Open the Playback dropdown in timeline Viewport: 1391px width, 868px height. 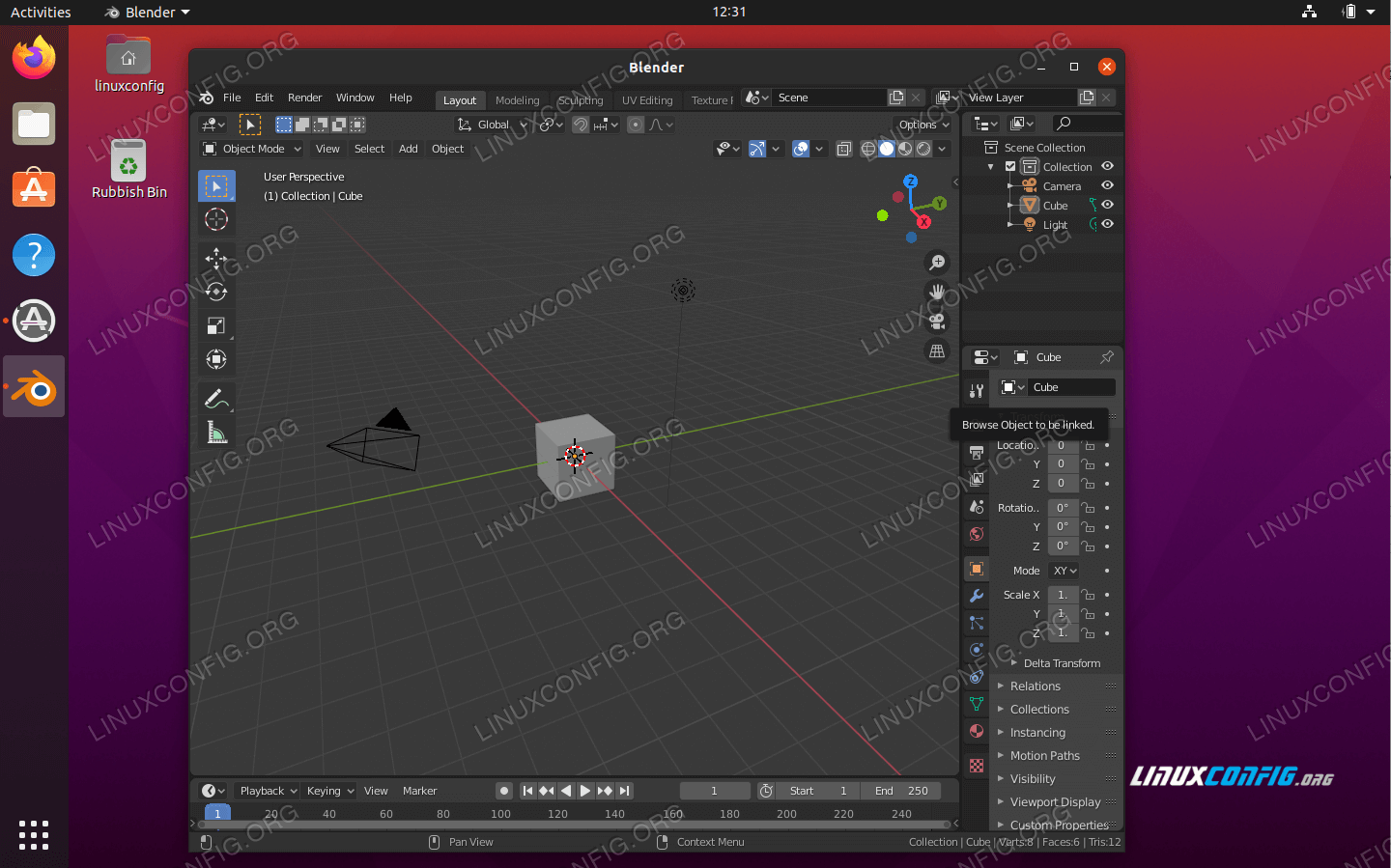(x=269, y=791)
